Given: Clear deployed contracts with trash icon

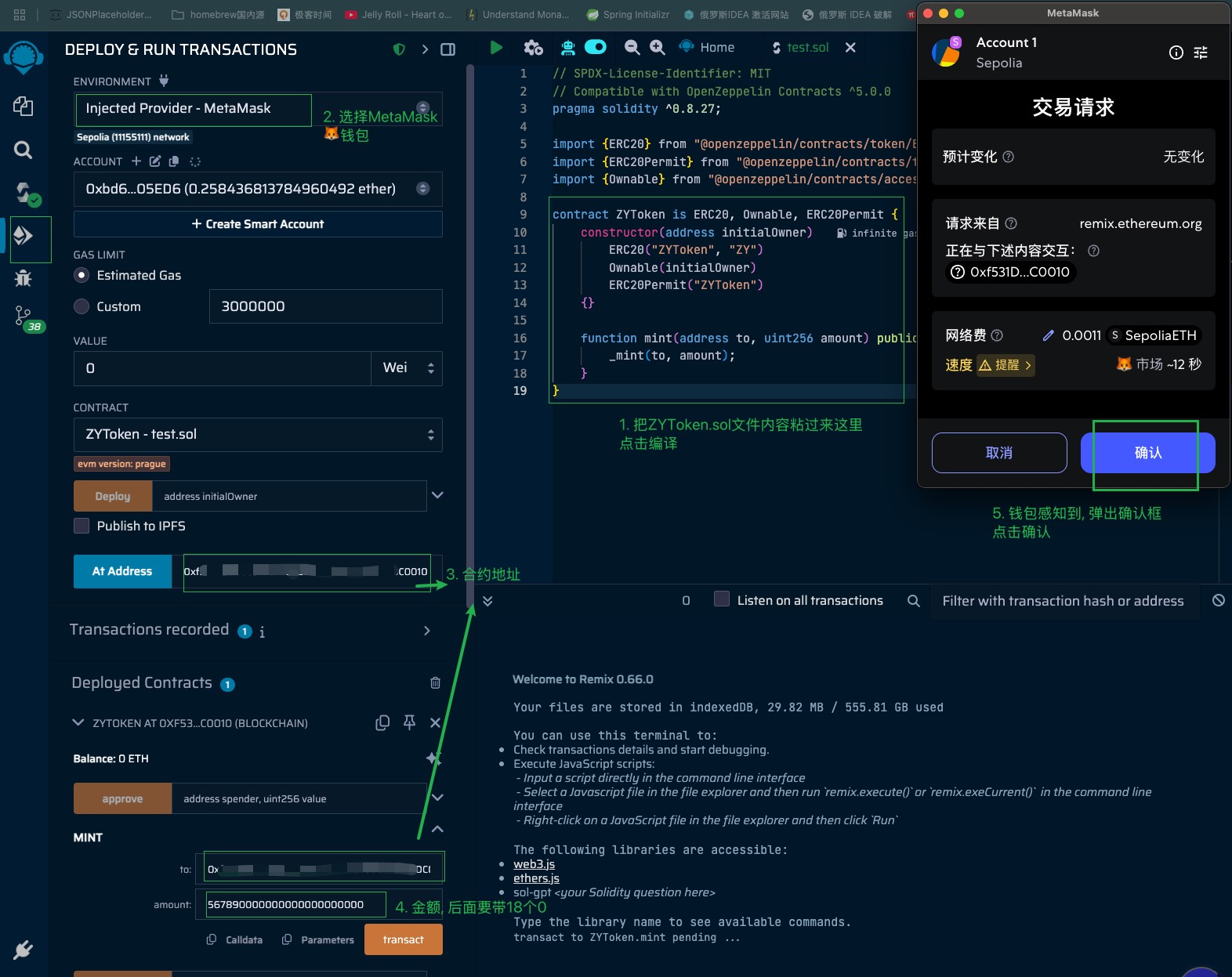Looking at the screenshot, I should coord(435,683).
